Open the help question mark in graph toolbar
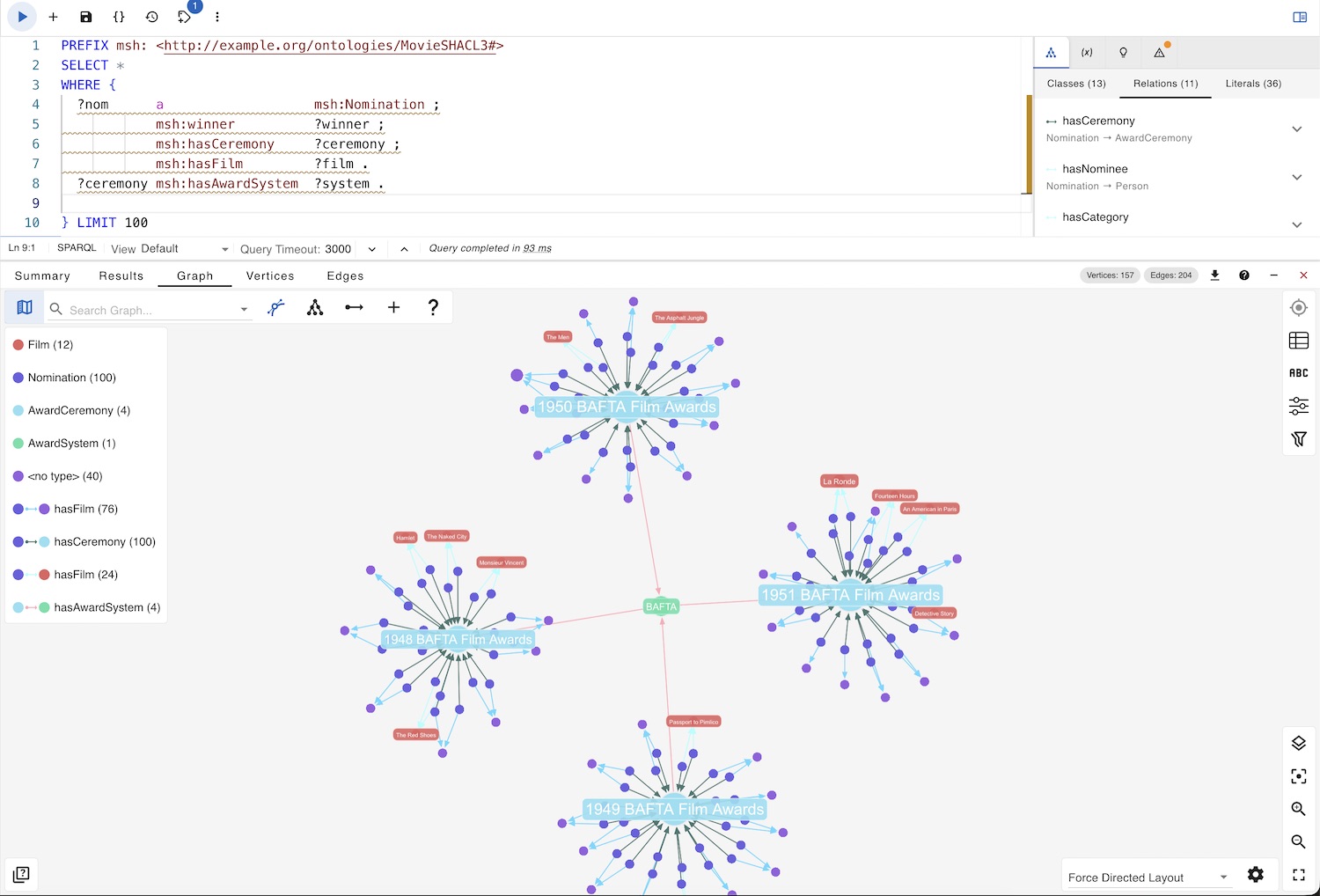This screenshot has width=1320, height=896. tap(433, 307)
